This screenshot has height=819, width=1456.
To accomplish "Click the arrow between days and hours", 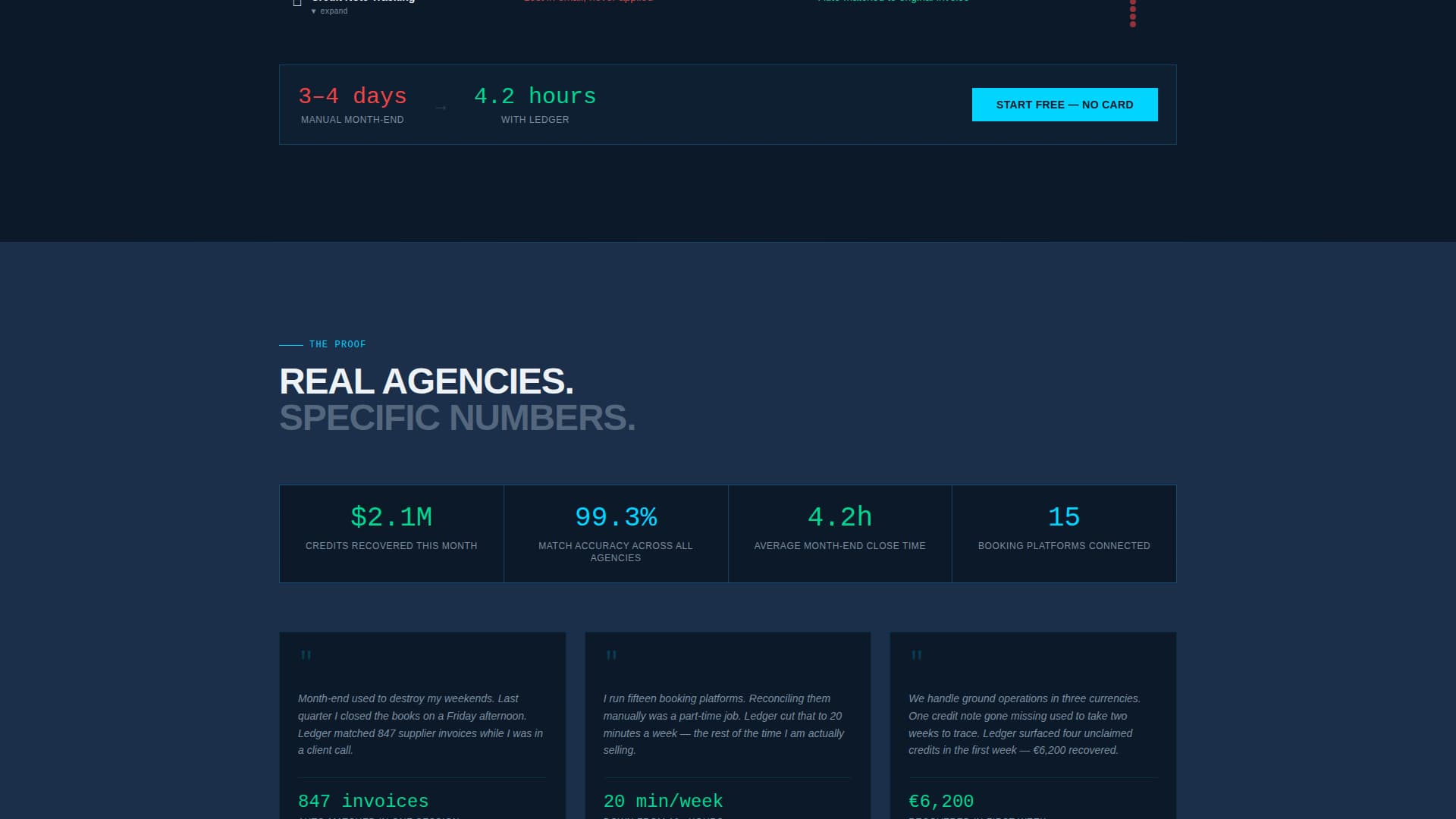I will pos(441,108).
